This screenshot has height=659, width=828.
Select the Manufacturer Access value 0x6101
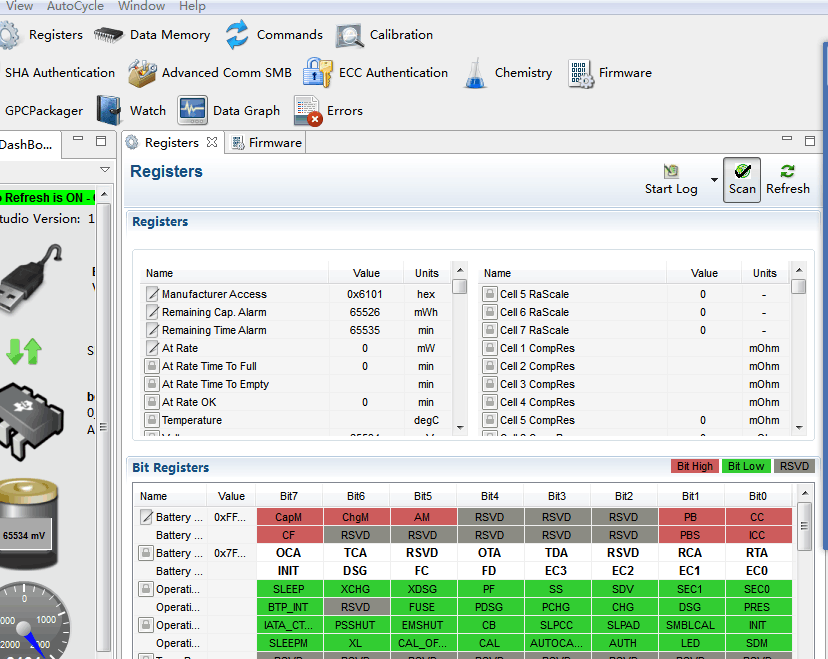(x=364, y=294)
